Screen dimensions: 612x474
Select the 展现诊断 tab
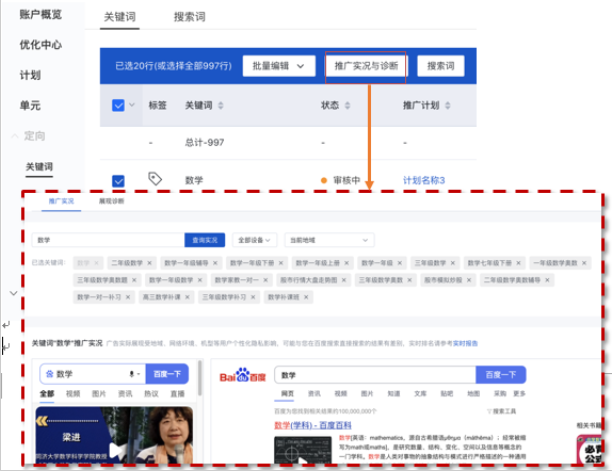(x=111, y=201)
